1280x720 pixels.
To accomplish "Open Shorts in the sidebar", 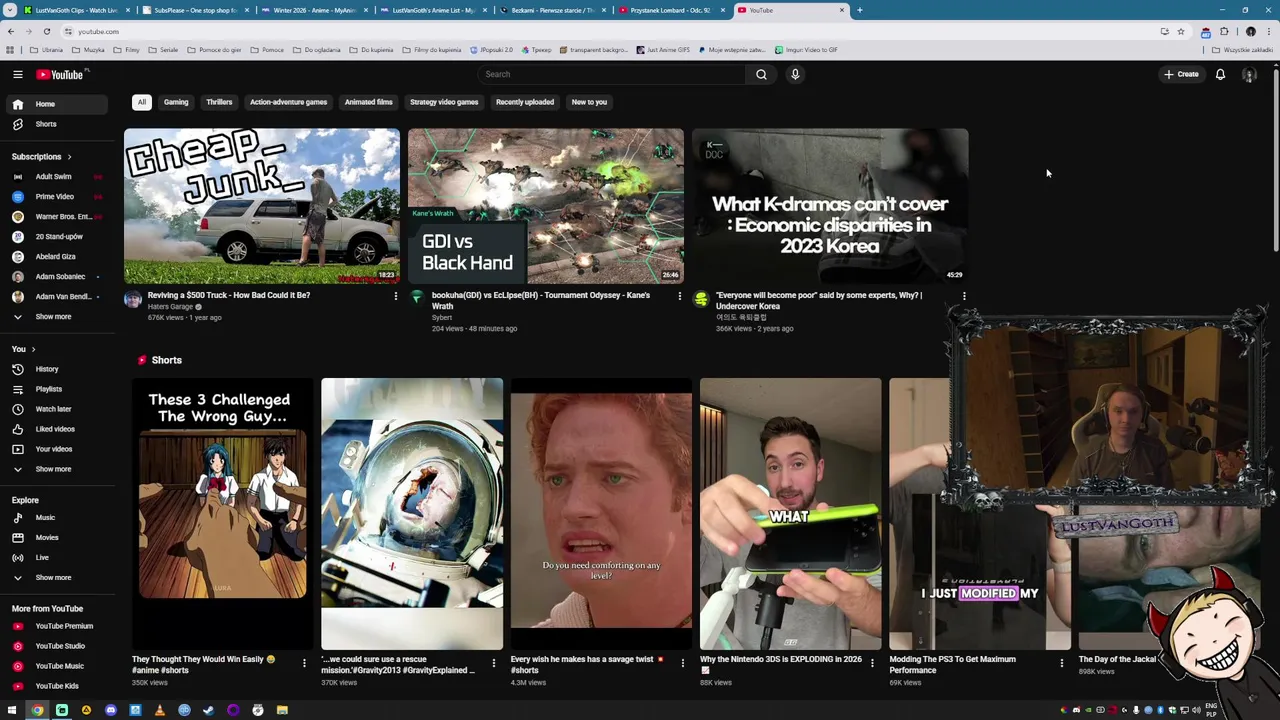I will coord(58,124).
